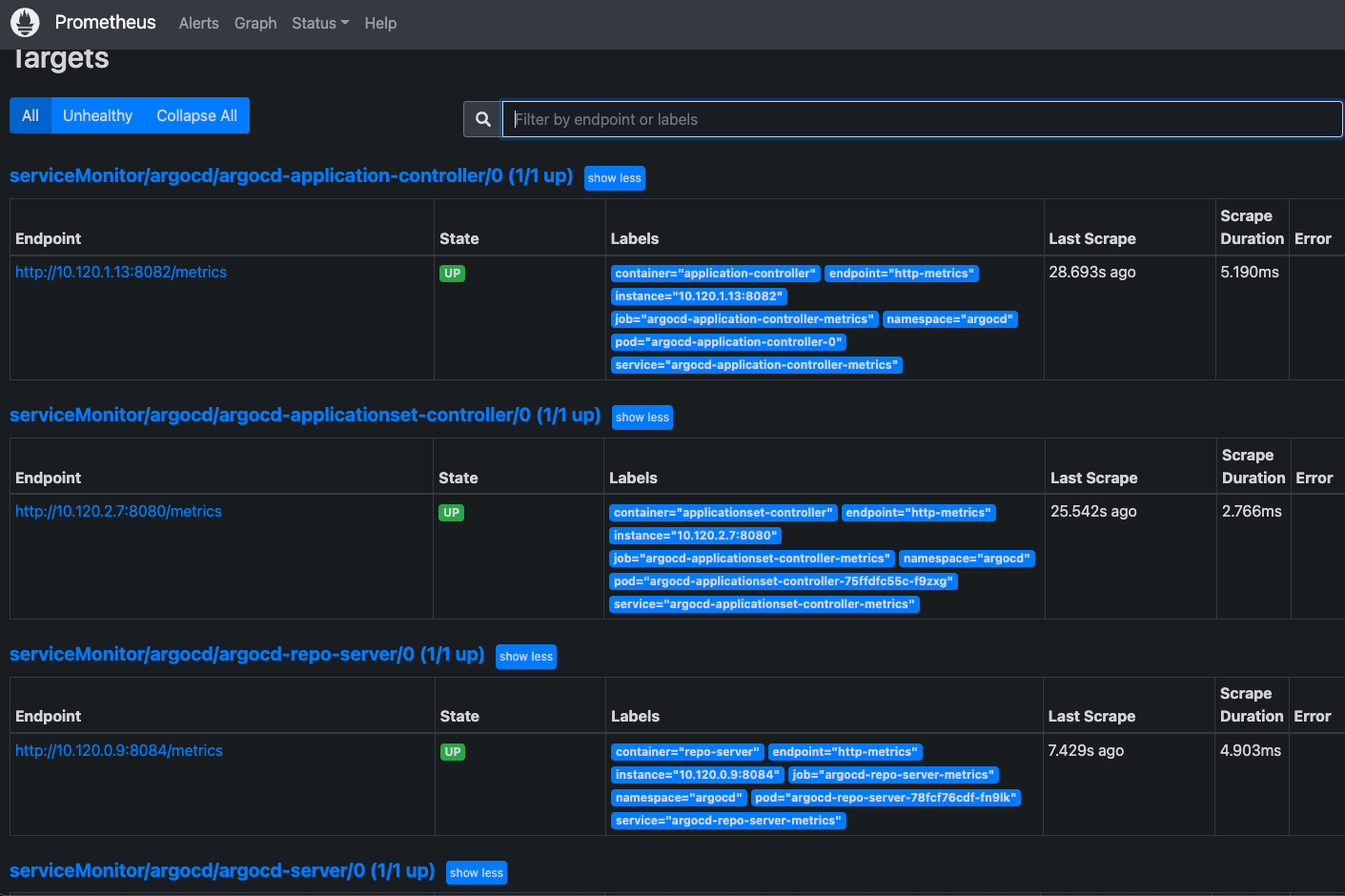The image size is (1345, 896).
Task: Open endpoint http://10.120.2.7:8080/metrics
Action: point(118,511)
